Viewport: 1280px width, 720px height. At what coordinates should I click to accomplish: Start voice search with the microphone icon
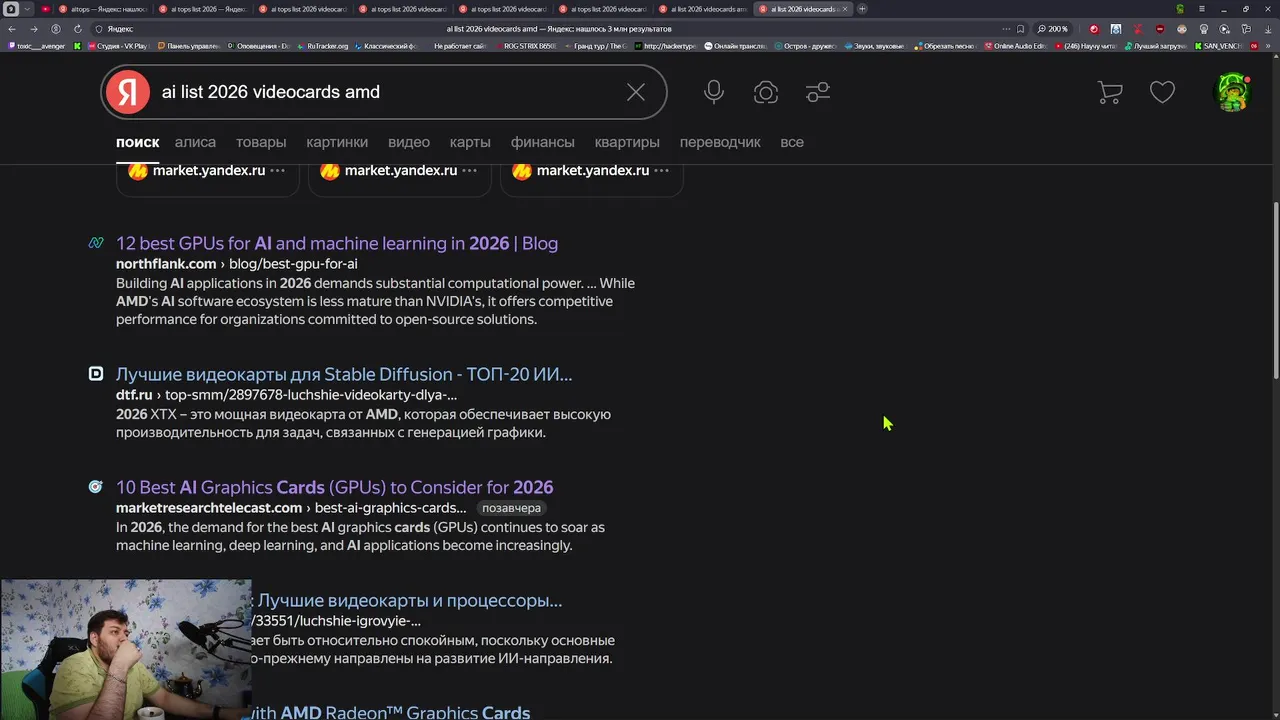pos(714,92)
